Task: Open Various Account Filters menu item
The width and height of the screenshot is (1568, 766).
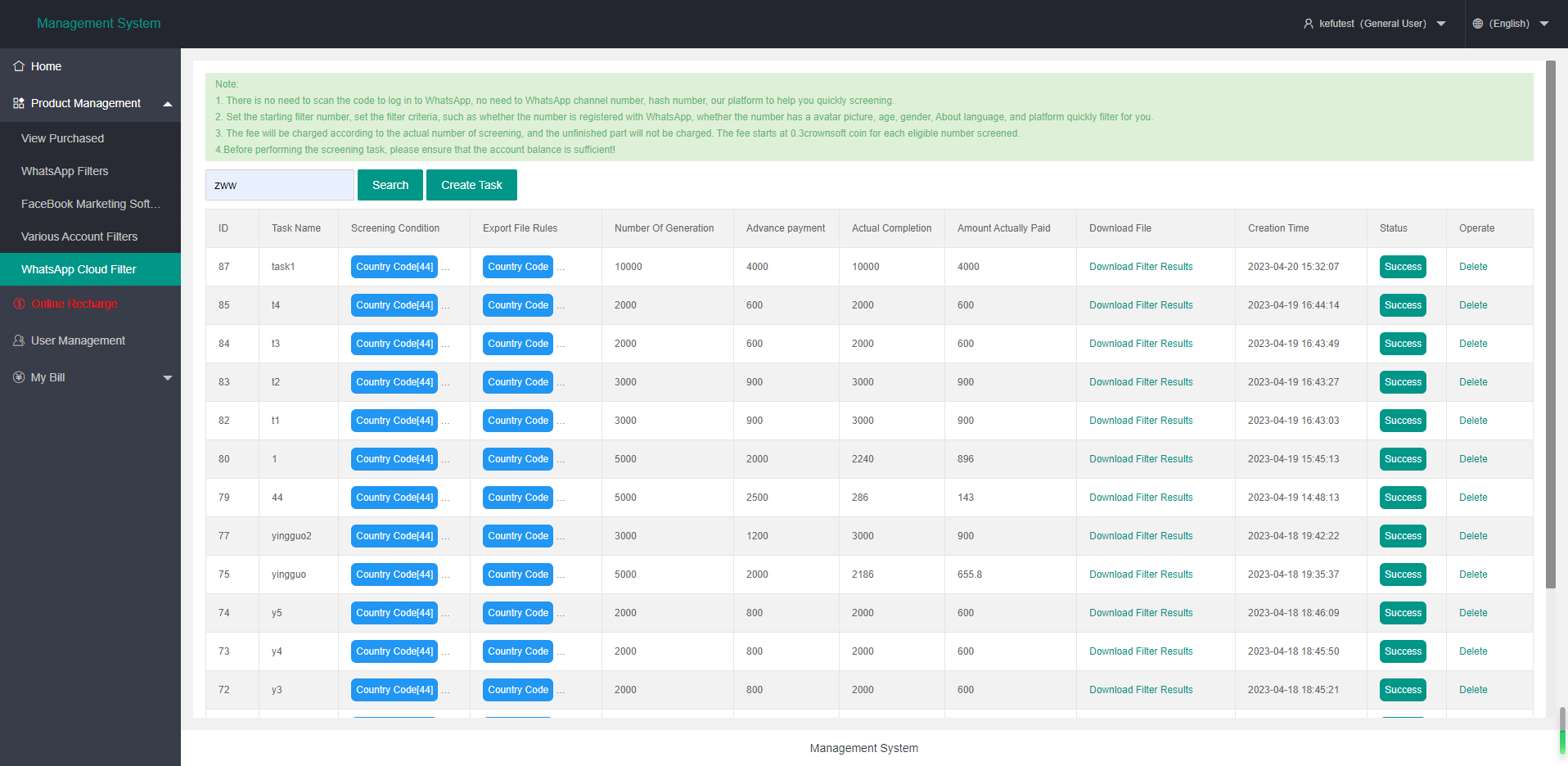Action: (90, 237)
